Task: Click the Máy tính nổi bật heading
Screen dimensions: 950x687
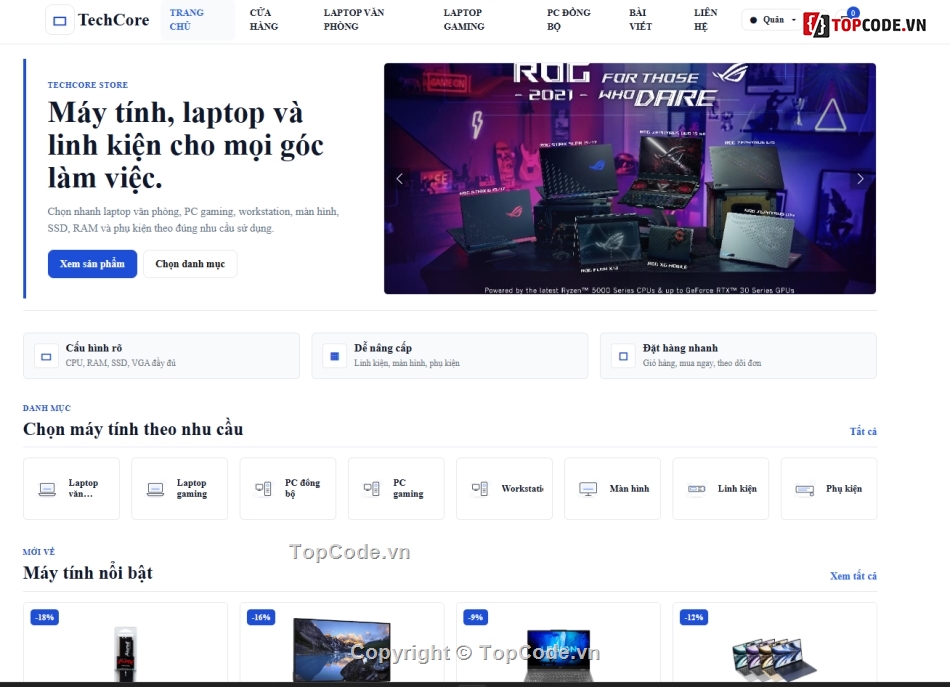Action: click(x=88, y=573)
